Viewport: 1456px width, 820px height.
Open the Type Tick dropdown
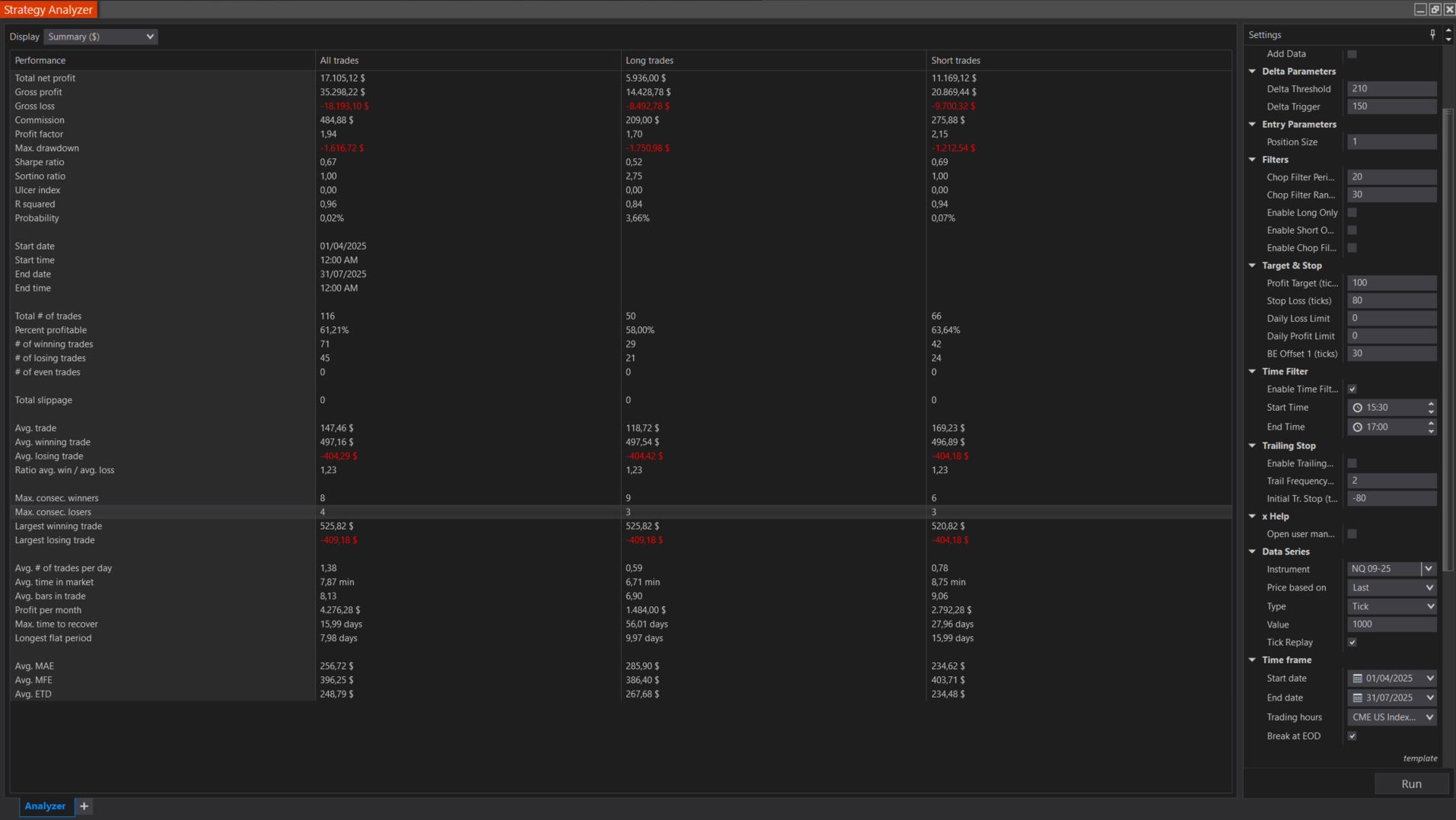coord(1391,606)
